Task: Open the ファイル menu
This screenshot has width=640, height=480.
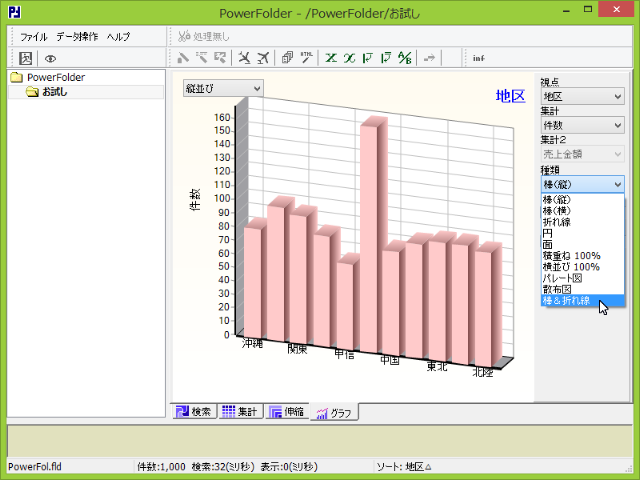Action: point(34,36)
